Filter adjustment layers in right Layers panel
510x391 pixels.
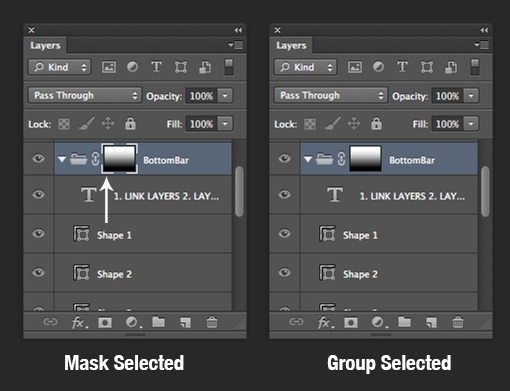point(378,67)
